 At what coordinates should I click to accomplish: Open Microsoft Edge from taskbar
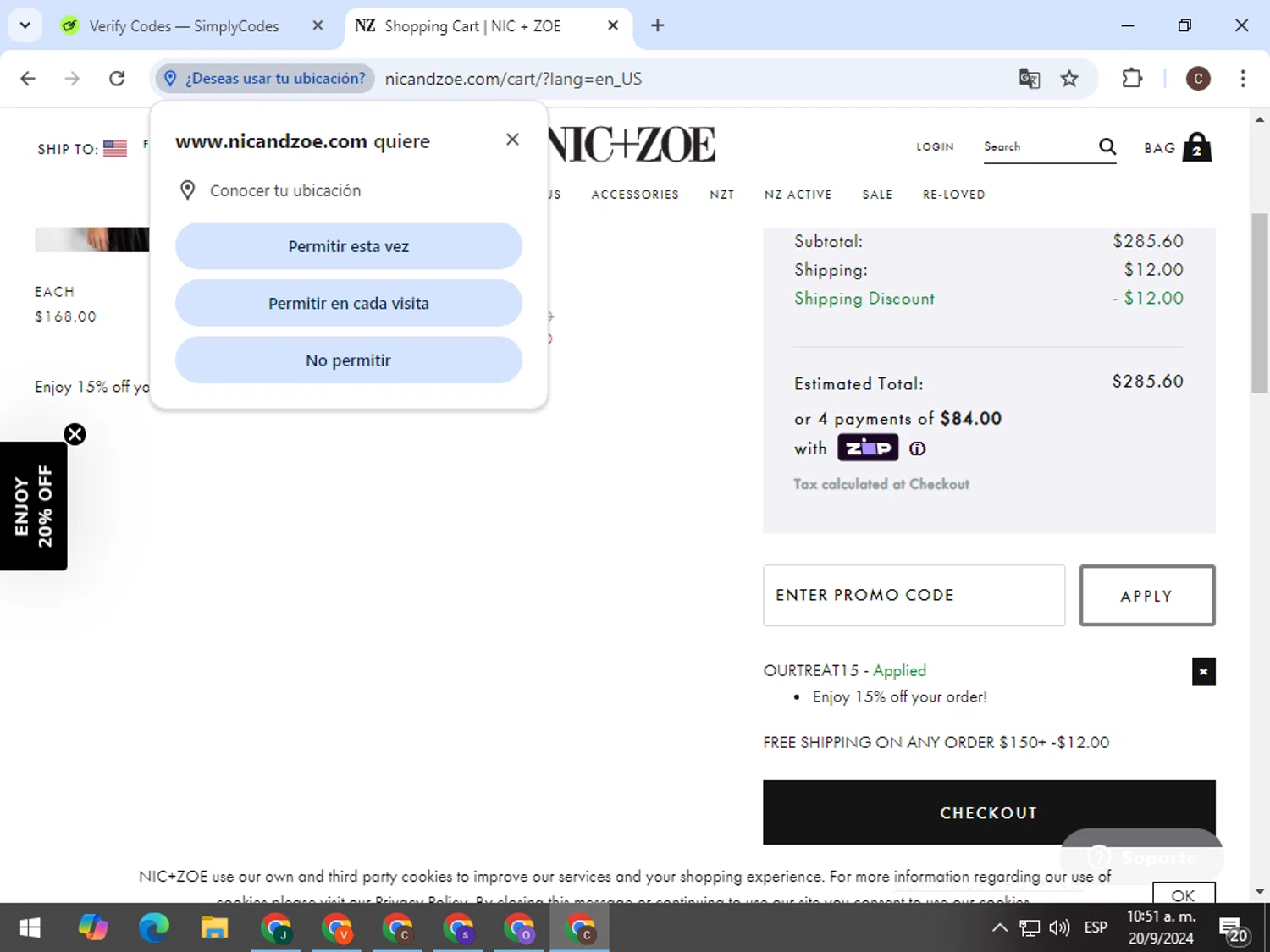[x=153, y=928]
